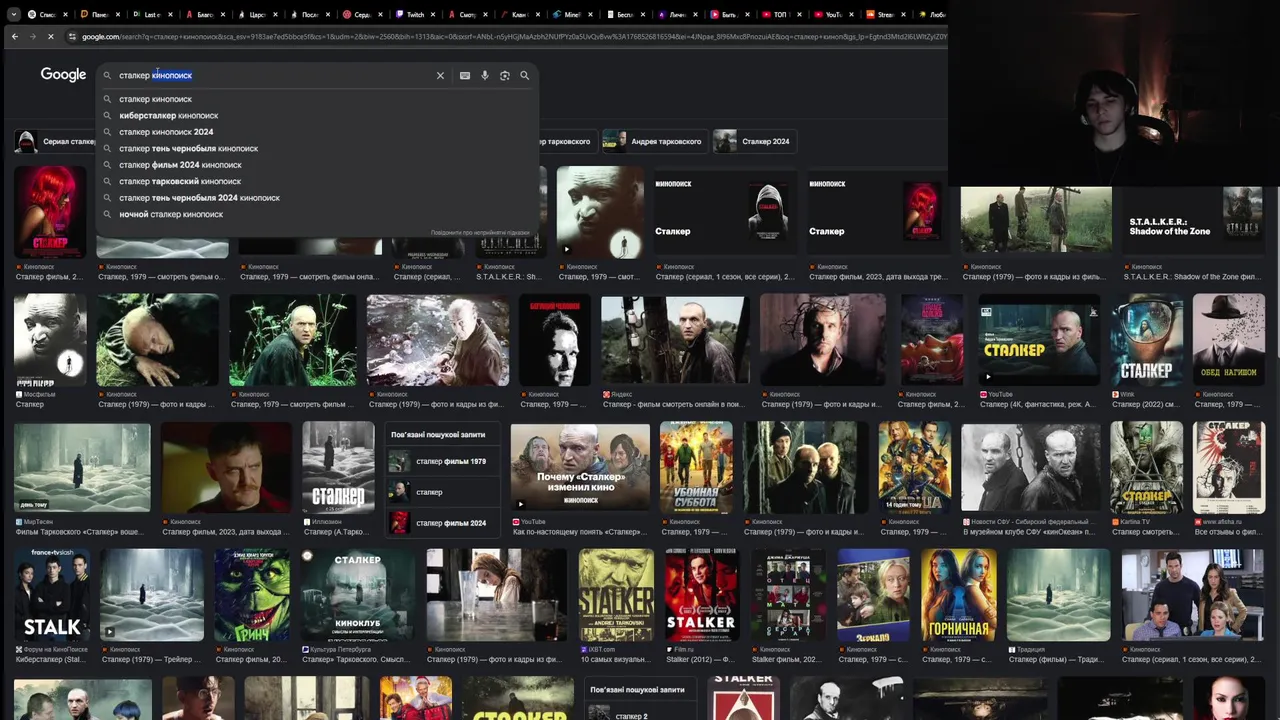The height and width of the screenshot is (720, 1280).
Task: Open the 'Горничная' poster thumbnail
Action: pyautogui.click(x=958, y=595)
